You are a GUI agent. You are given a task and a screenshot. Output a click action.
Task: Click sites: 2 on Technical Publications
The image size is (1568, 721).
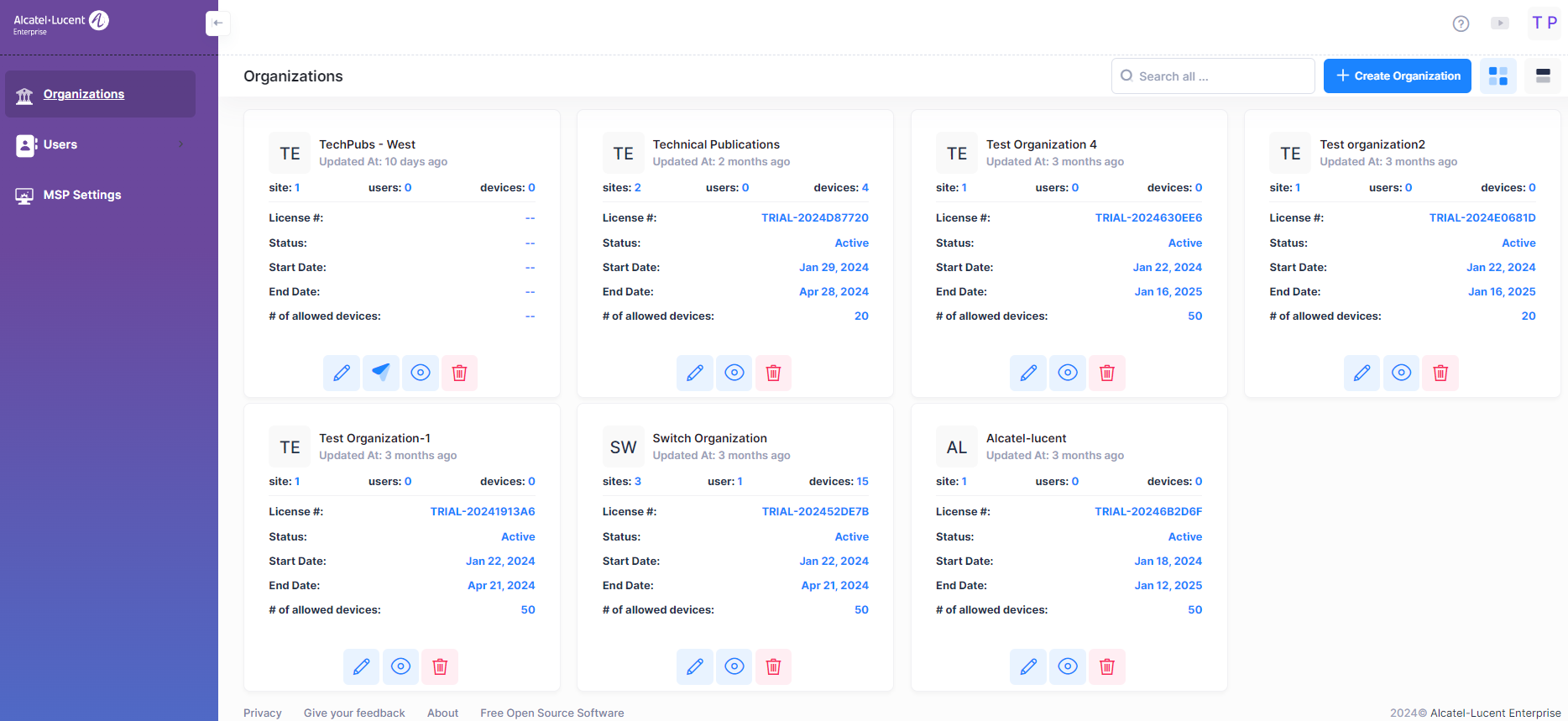pos(622,187)
